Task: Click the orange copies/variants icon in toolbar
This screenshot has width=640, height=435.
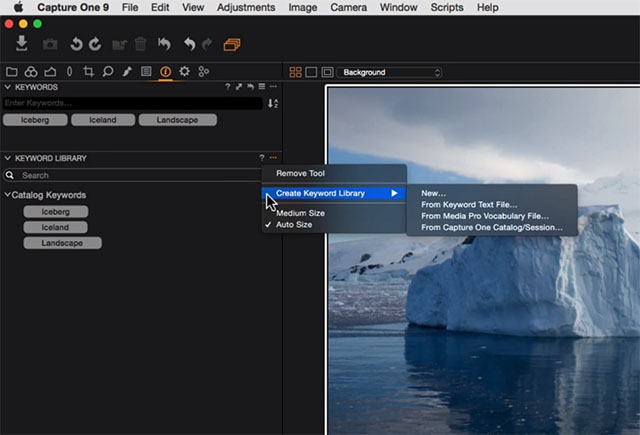Action: [x=232, y=44]
